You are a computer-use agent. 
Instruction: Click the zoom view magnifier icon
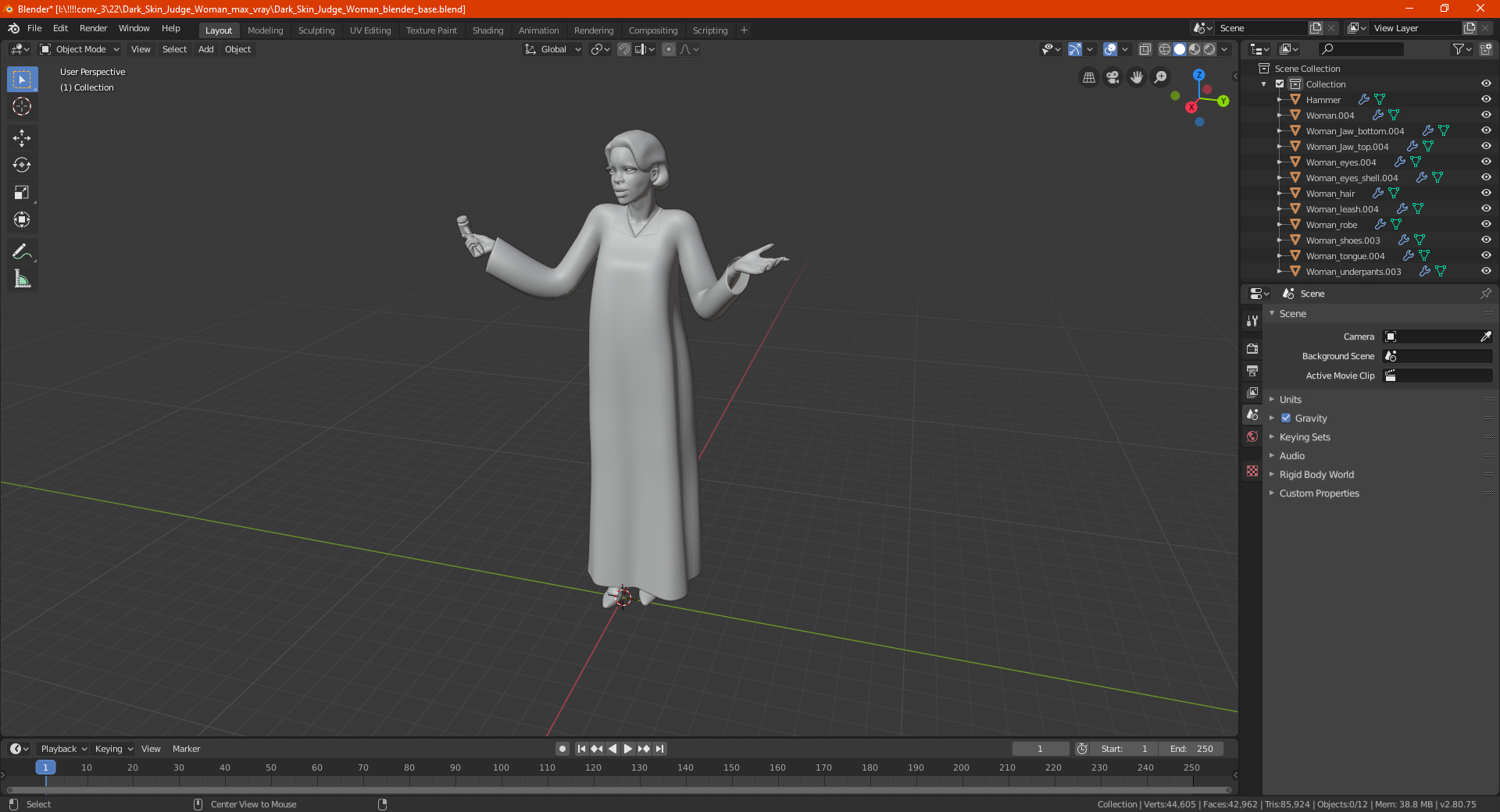(1161, 77)
